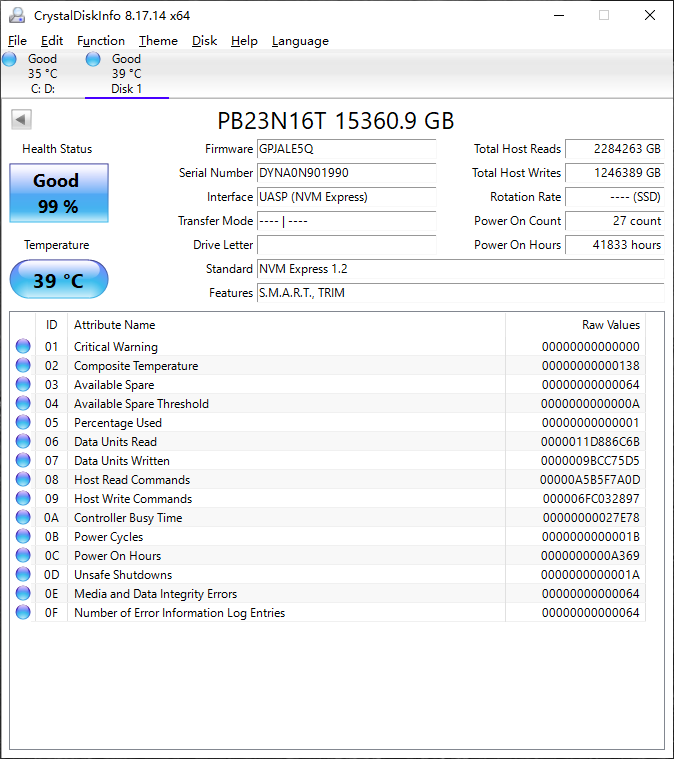Click the ID column header
Screen dimensions: 674x759
51,325
